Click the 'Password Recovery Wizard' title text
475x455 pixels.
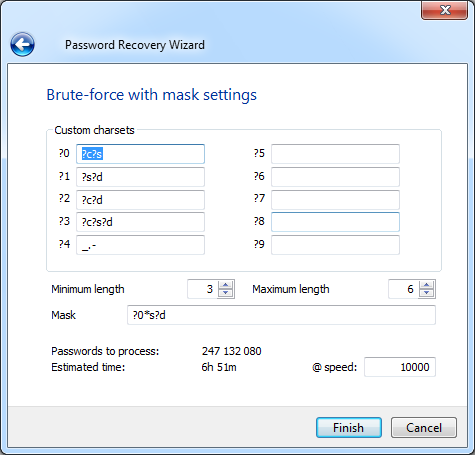[135, 45]
